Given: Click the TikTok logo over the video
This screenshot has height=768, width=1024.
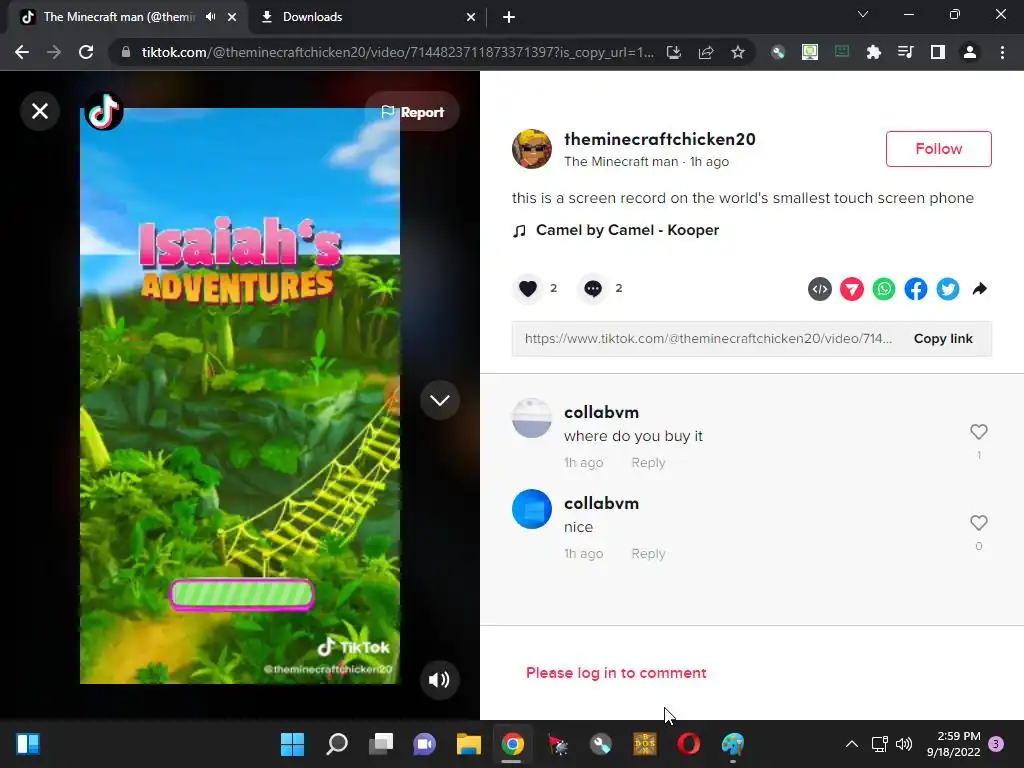Looking at the screenshot, I should (x=104, y=111).
